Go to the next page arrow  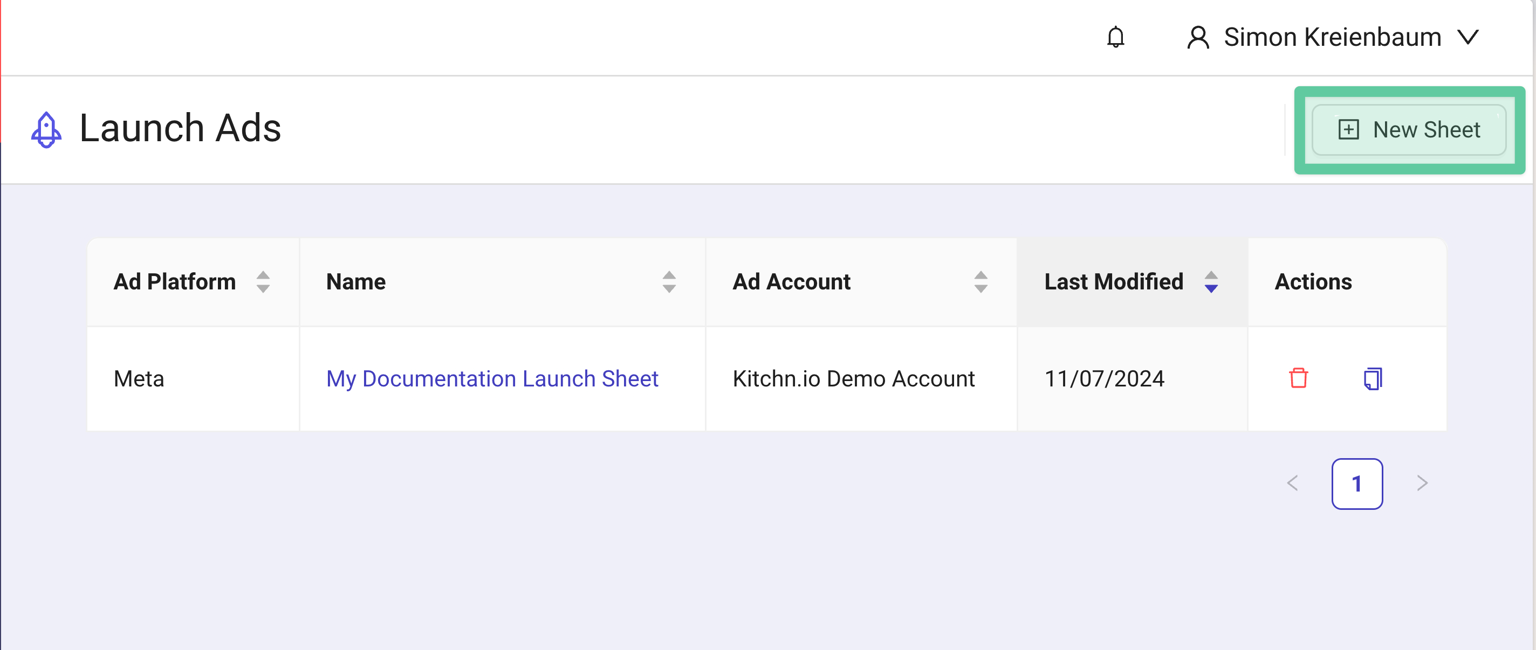1422,484
